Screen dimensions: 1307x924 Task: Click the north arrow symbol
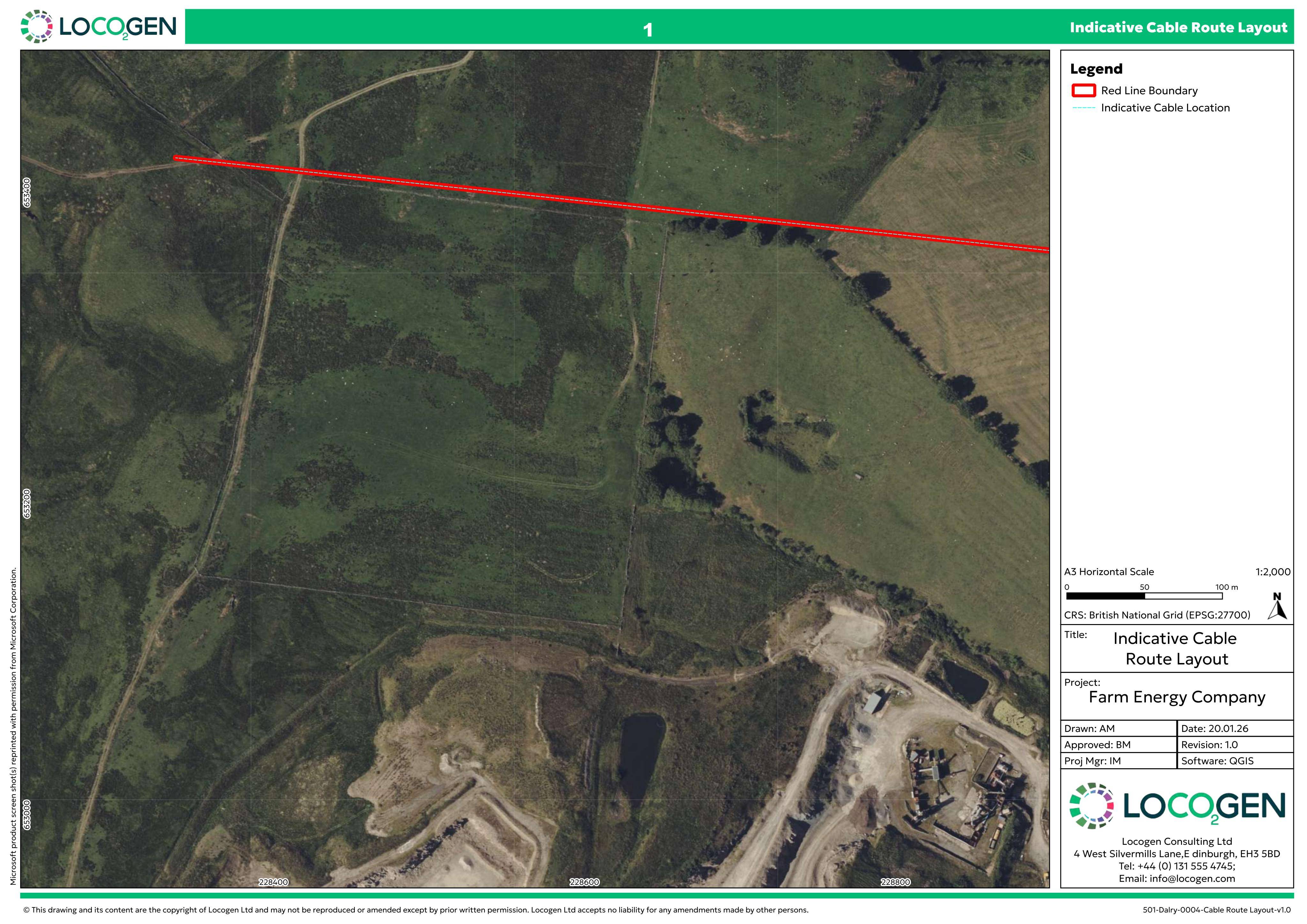point(1277,606)
